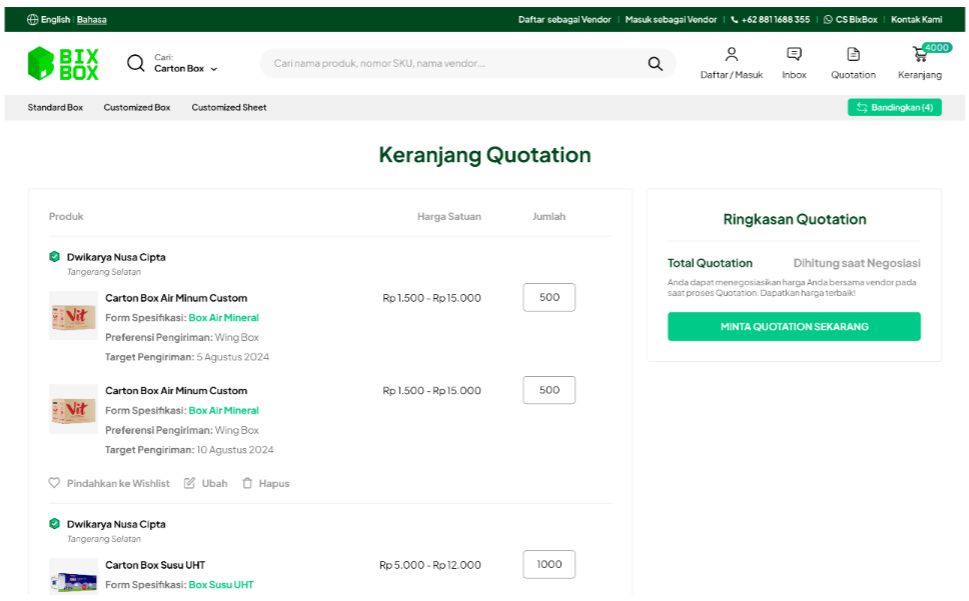Click the heart icon Pindahkan ke Wishlist
This screenshot has height=601, width=969.
pos(55,483)
